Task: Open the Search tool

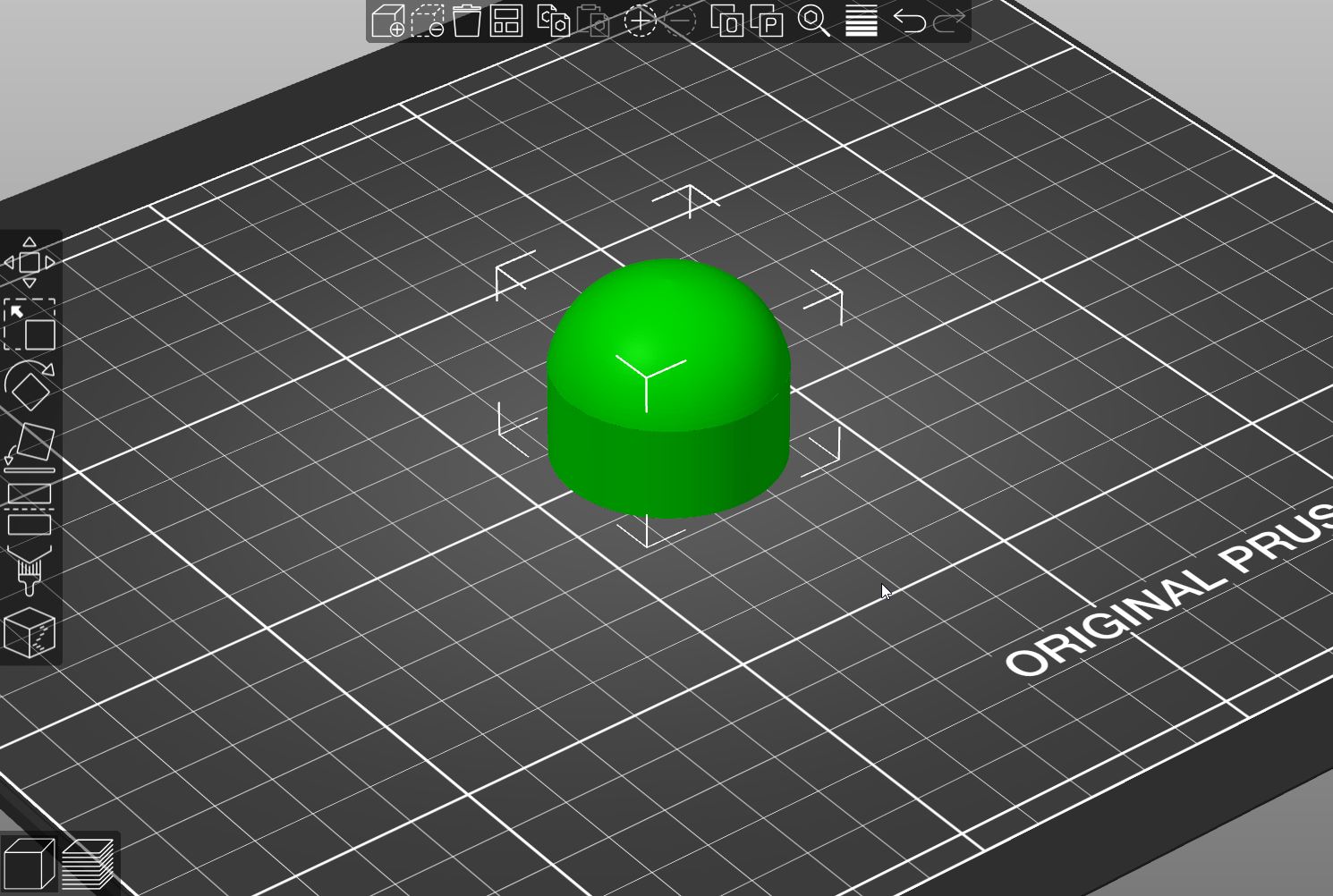Action: (813, 21)
